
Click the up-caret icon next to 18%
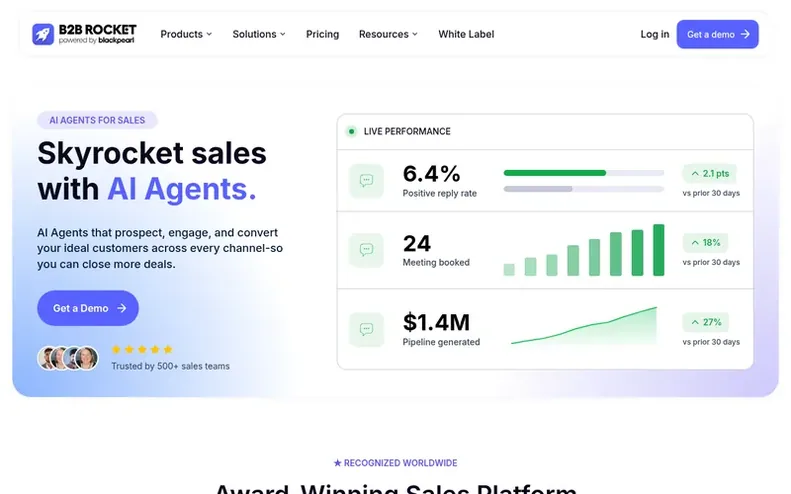(695, 243)
